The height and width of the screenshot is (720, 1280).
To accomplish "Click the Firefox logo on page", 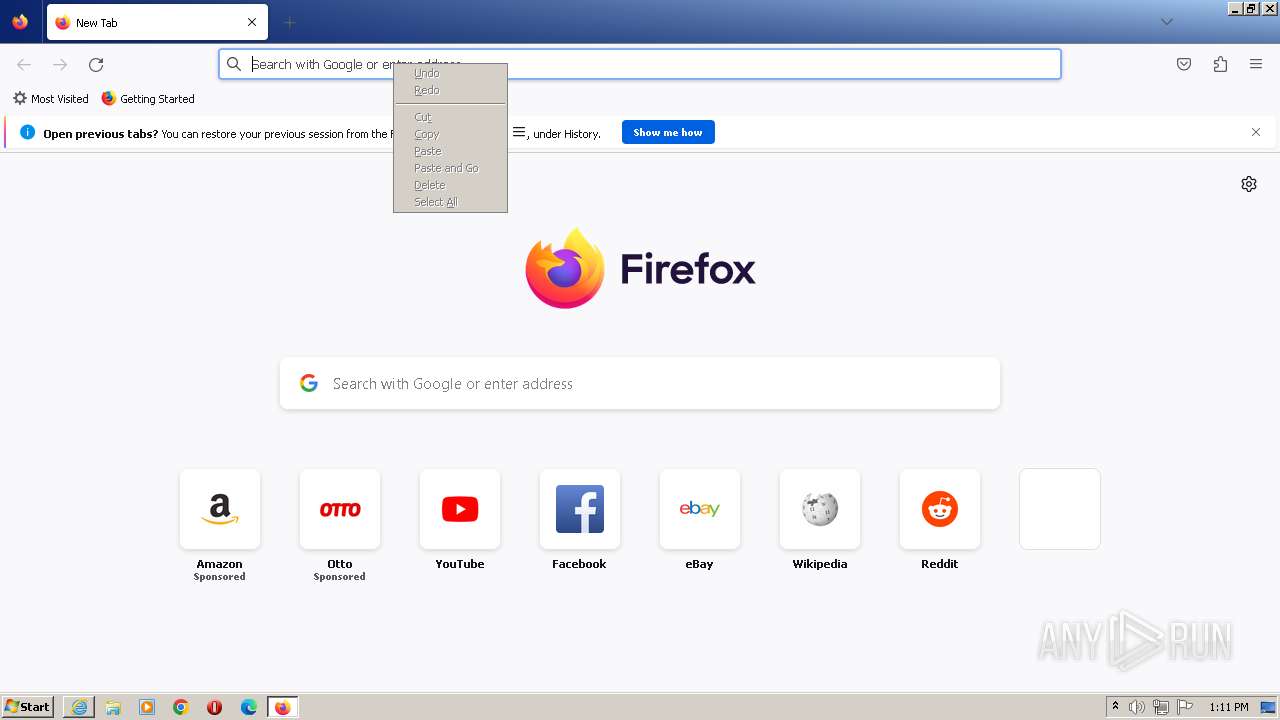I will click(x=640, y=268).
